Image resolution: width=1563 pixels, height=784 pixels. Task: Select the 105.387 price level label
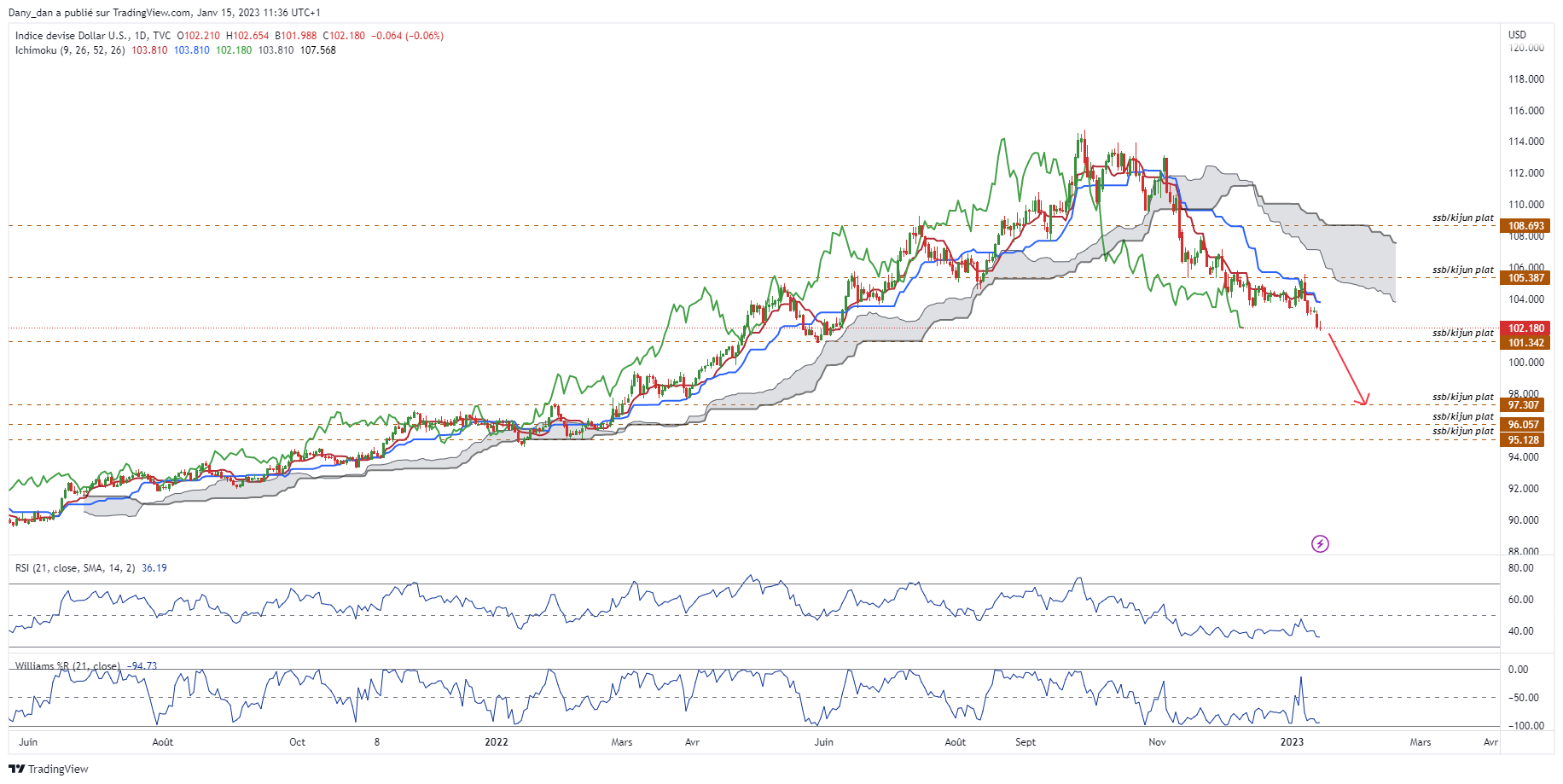tap(1525, 277)
